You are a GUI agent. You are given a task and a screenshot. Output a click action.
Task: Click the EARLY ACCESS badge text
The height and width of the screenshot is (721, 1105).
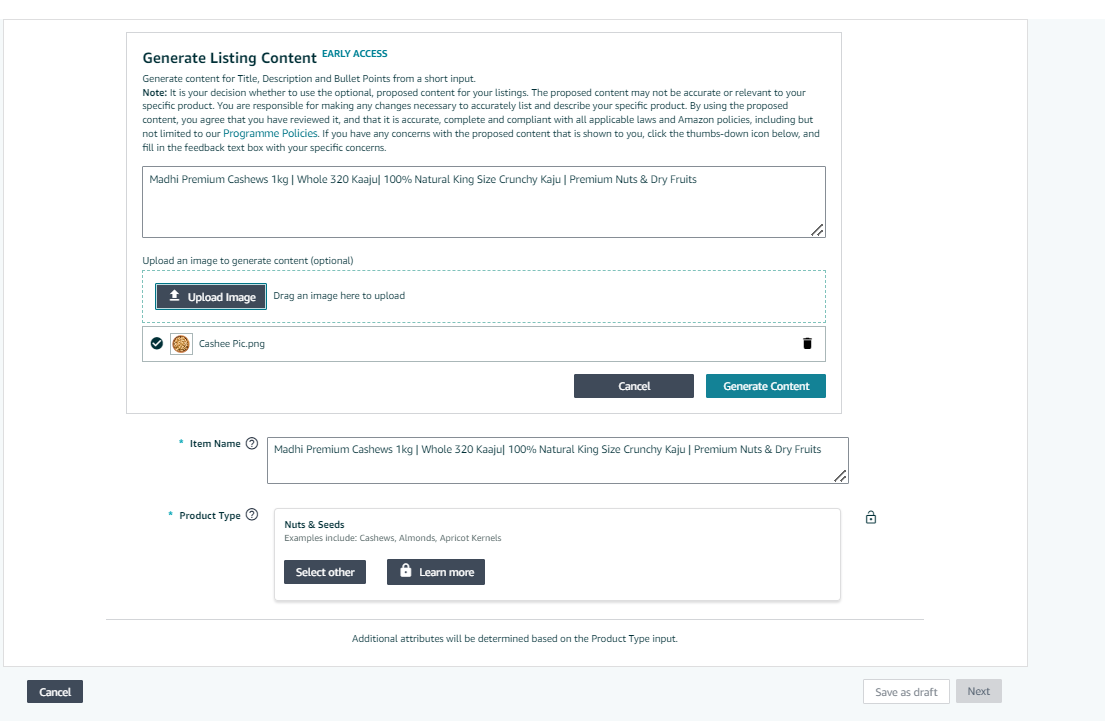(x=354, y=54)
